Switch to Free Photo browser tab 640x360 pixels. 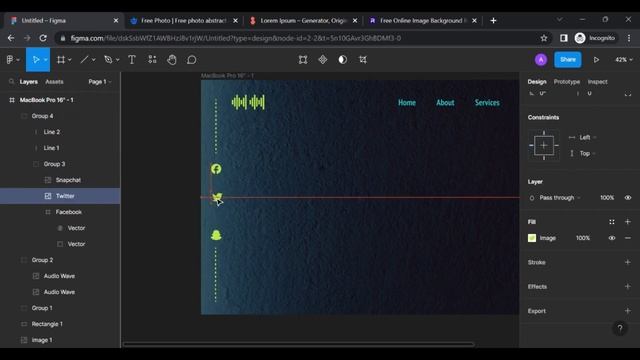[x=184, y=20]
